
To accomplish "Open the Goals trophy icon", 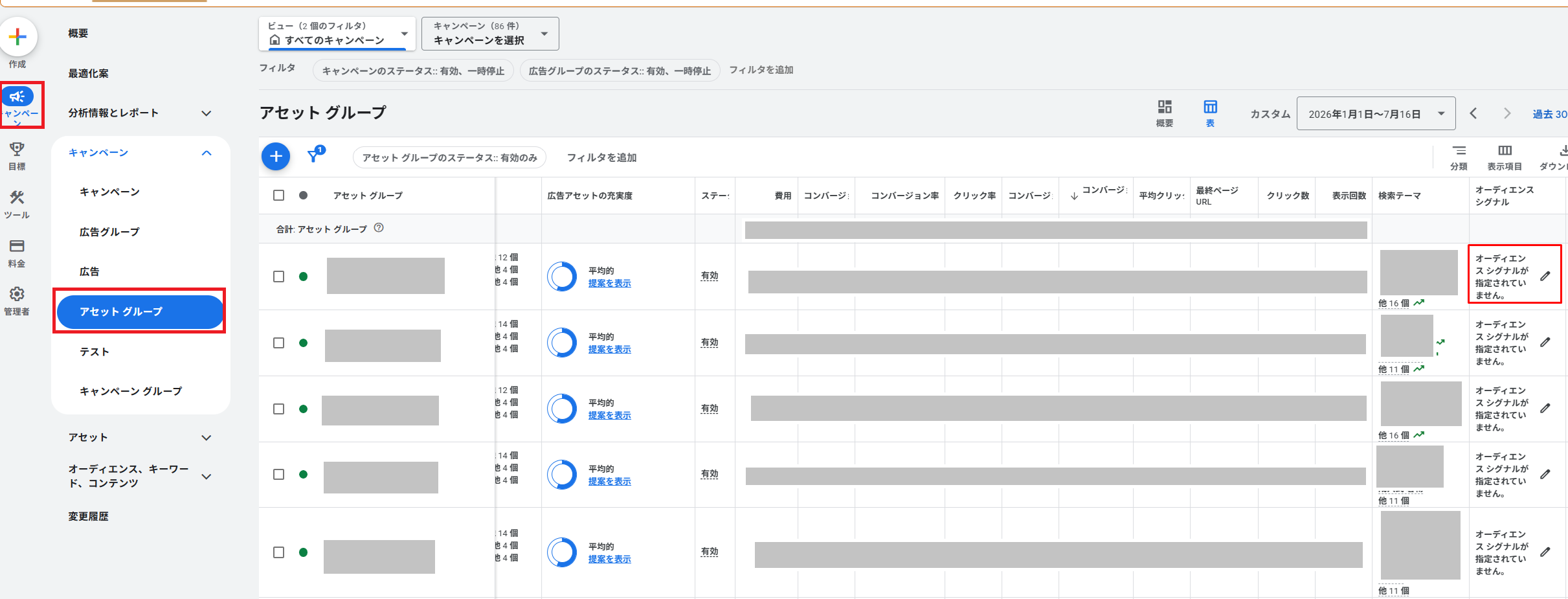I will coord(17,150).
